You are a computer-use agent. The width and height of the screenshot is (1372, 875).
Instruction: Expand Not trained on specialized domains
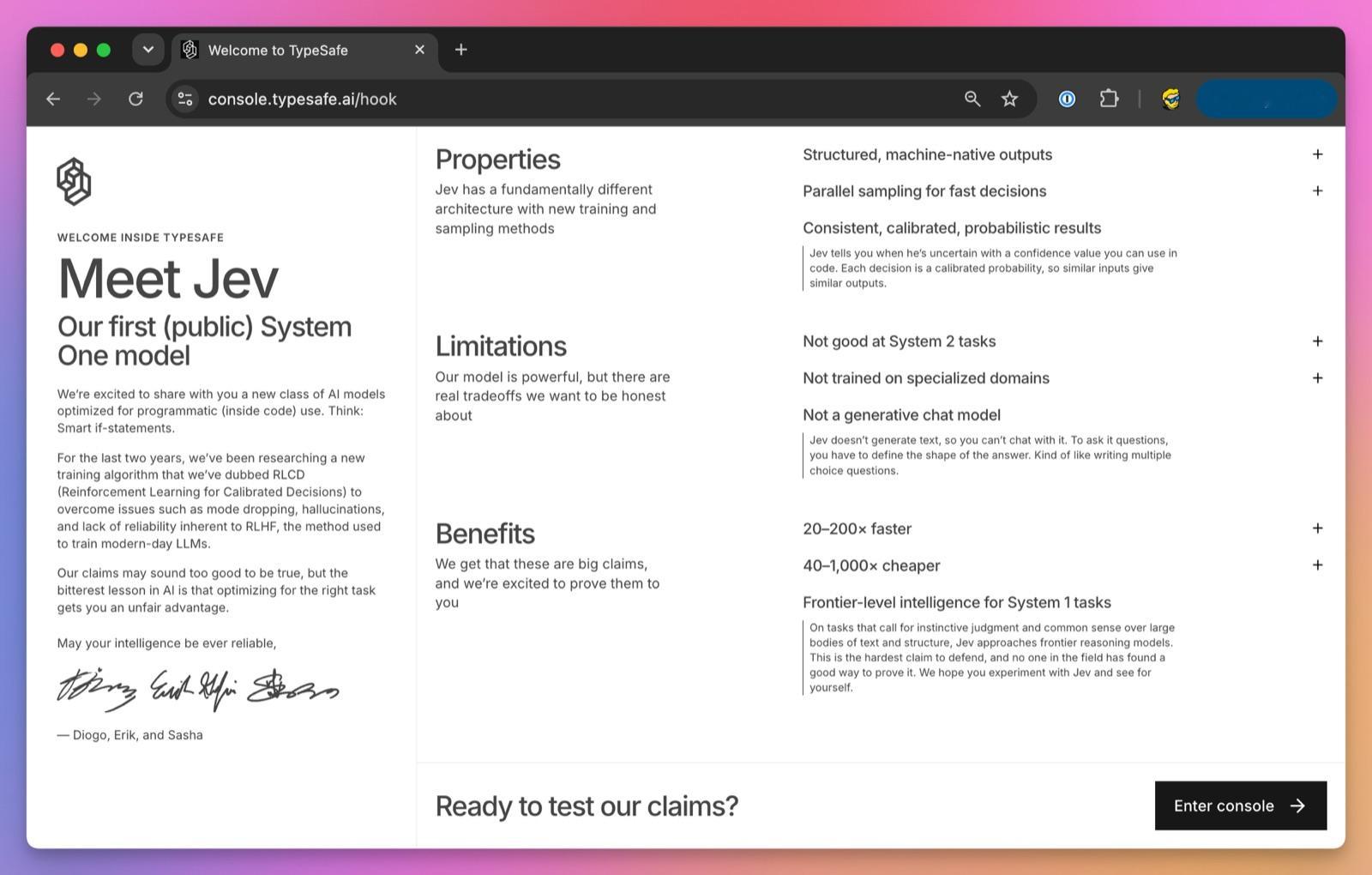[x=1318, y=378]
